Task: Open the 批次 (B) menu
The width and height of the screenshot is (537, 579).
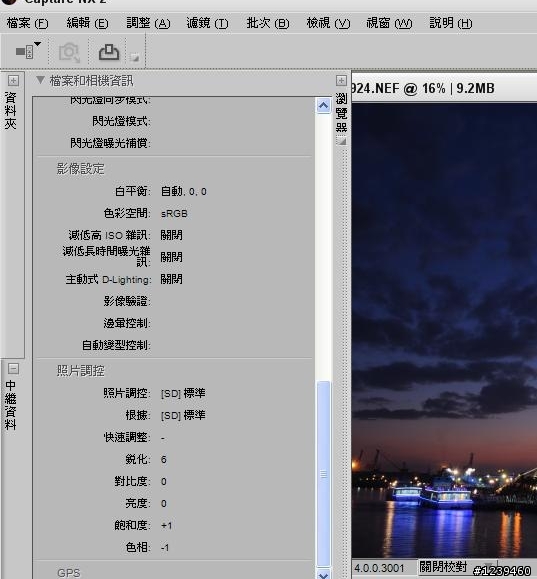Action: coord(268,23)
